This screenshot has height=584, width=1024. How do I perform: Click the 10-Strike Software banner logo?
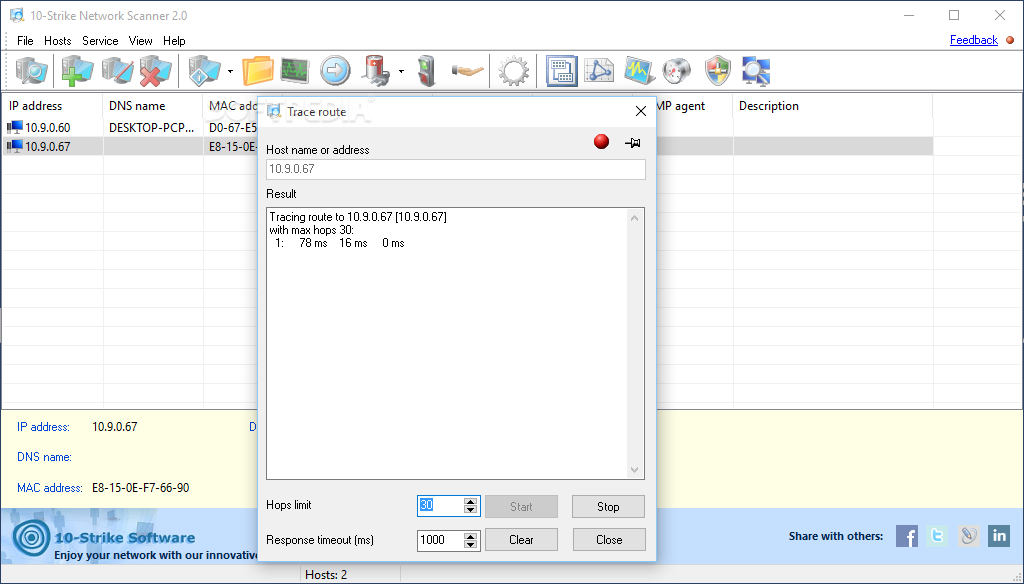pyautogui.click(x=31, y=538)
